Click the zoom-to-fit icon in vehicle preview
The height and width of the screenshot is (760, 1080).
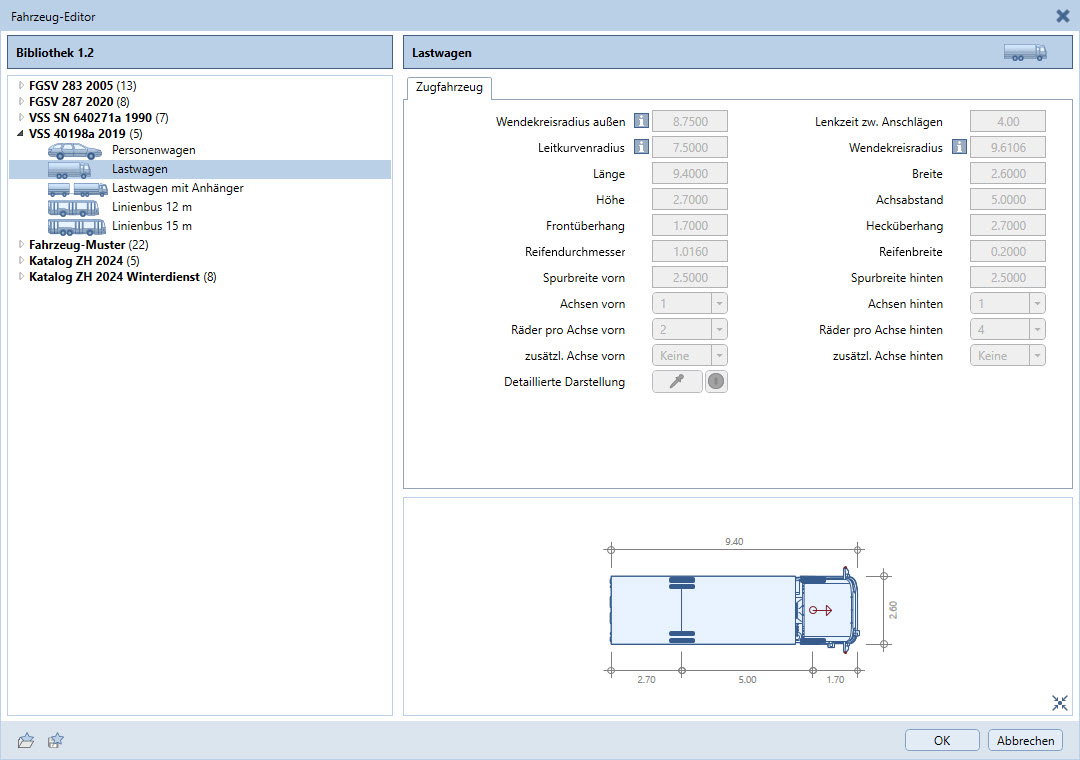(1060, 703)
